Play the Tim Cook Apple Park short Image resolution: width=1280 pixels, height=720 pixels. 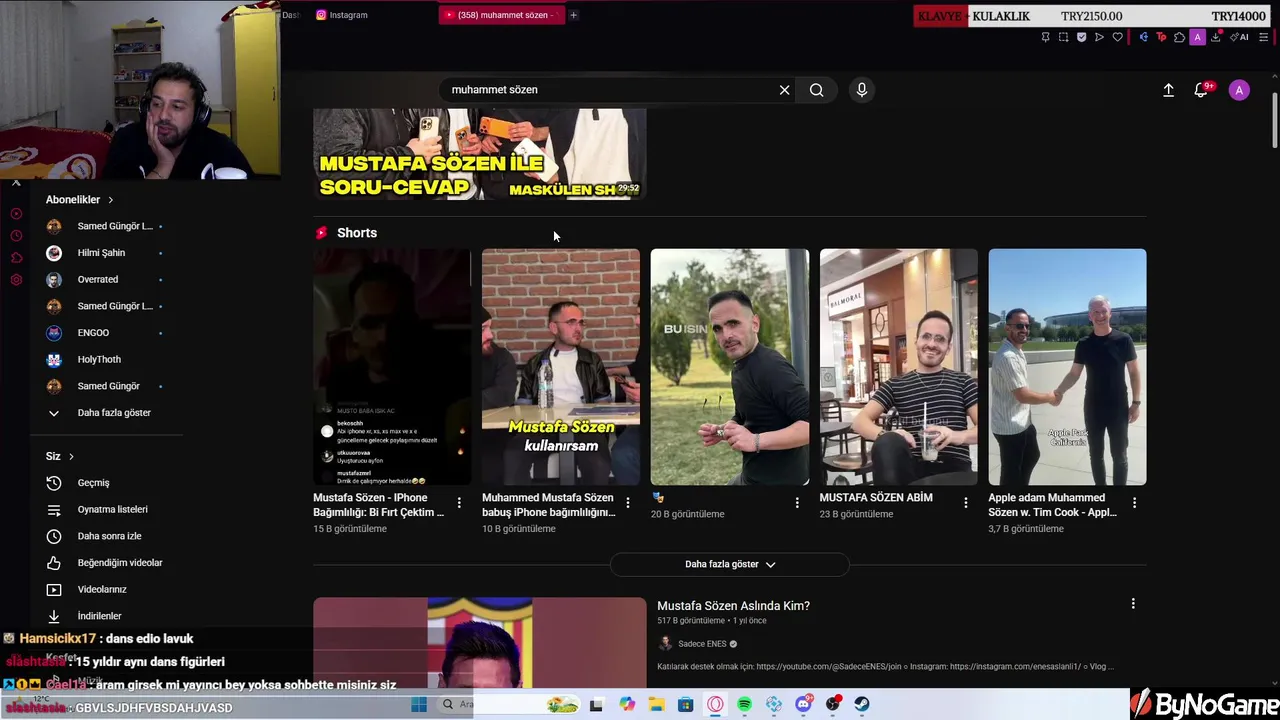1067,367
